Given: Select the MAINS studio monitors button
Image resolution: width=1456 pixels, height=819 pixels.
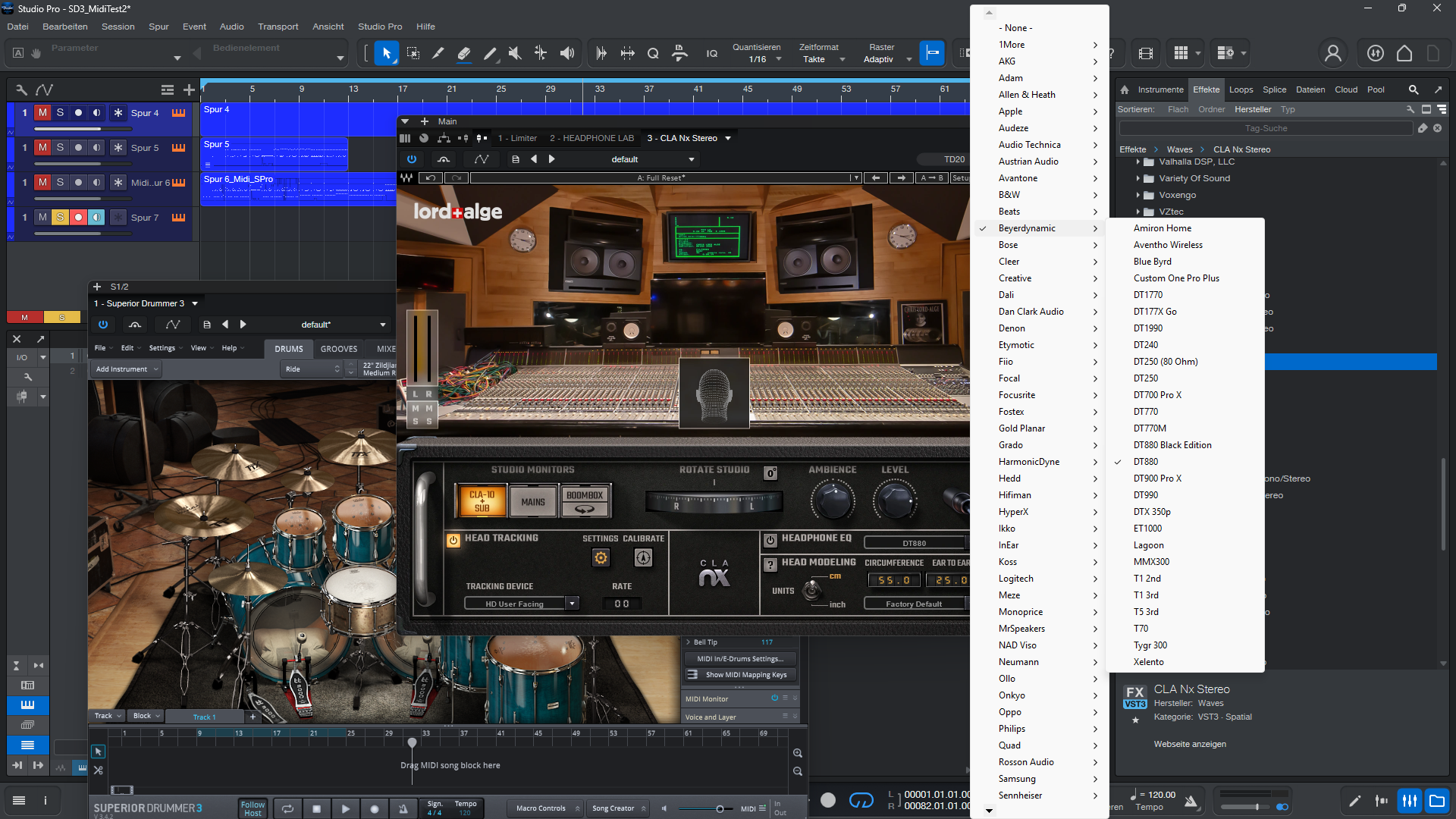Looking at the screenshot, I should [533, 502].
